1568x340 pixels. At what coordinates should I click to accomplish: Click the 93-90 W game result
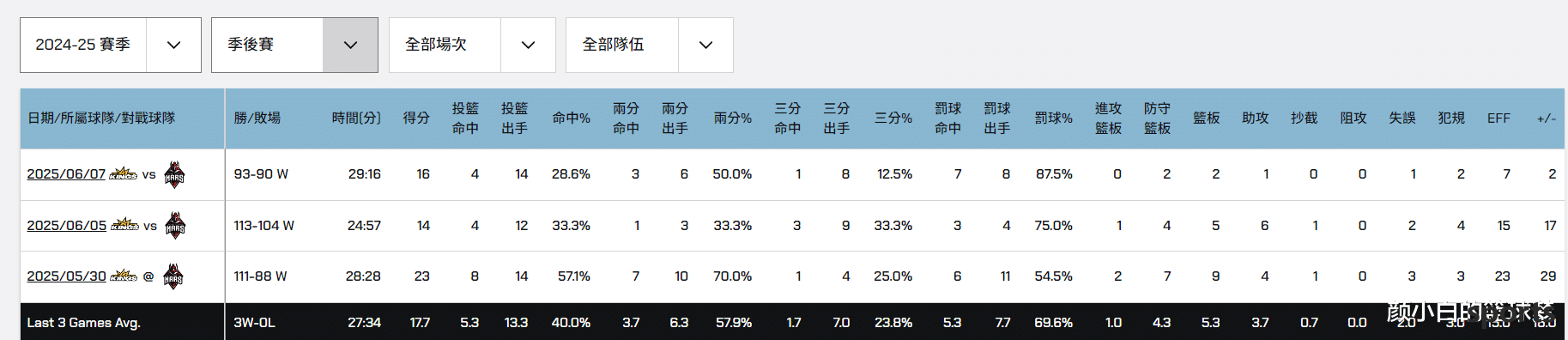click(x=261, y=174)
